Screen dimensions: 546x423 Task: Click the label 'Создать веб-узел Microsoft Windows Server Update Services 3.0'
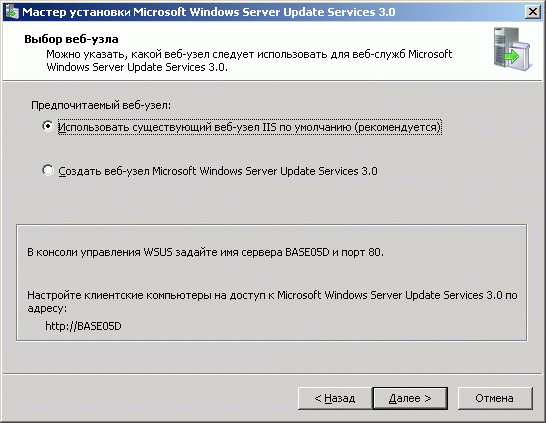pos(218,171)
